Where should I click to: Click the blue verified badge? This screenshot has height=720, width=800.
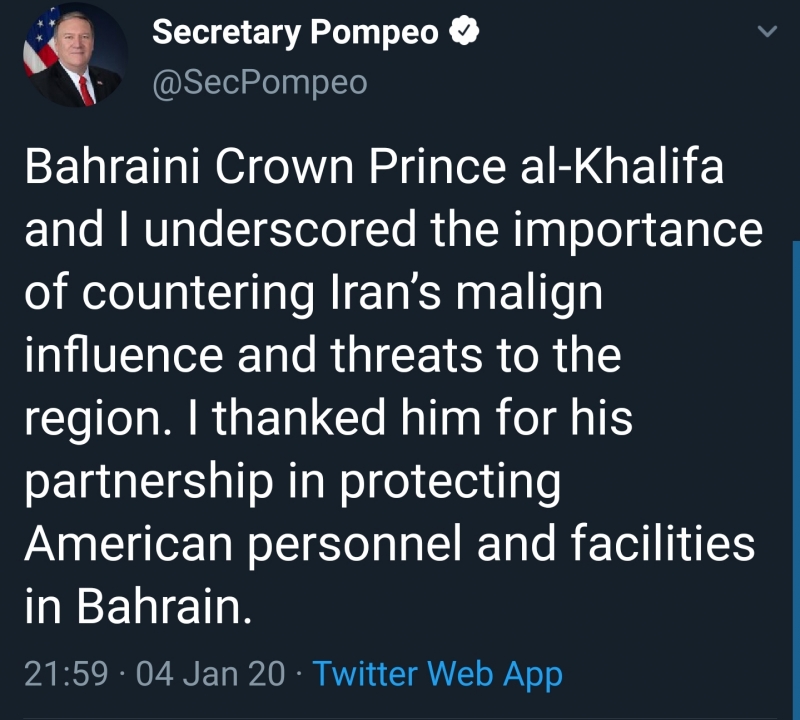click(464, 33)
